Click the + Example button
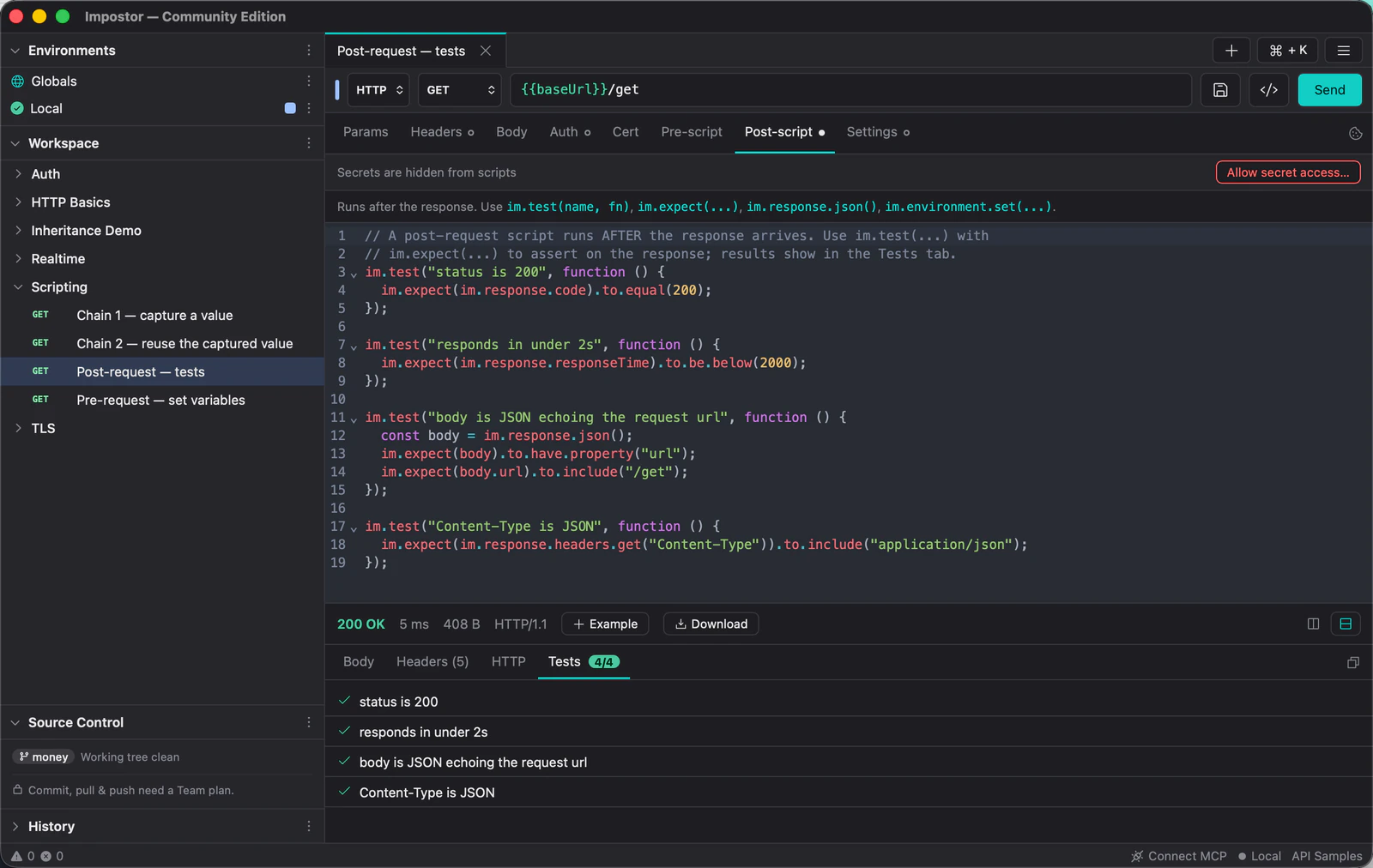The width and height of the screenshot is (1373, 868). point(605,624)
